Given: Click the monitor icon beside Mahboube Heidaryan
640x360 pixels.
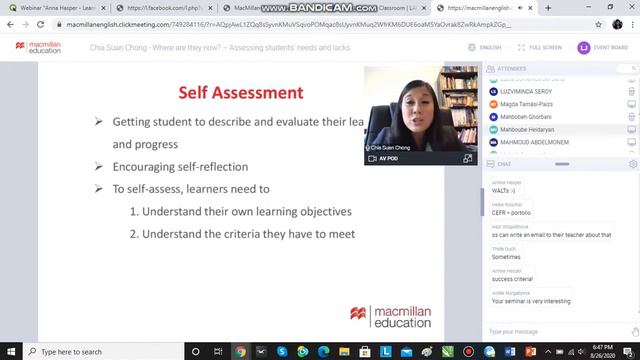Looking at the screenshot, I should [631, 129].
